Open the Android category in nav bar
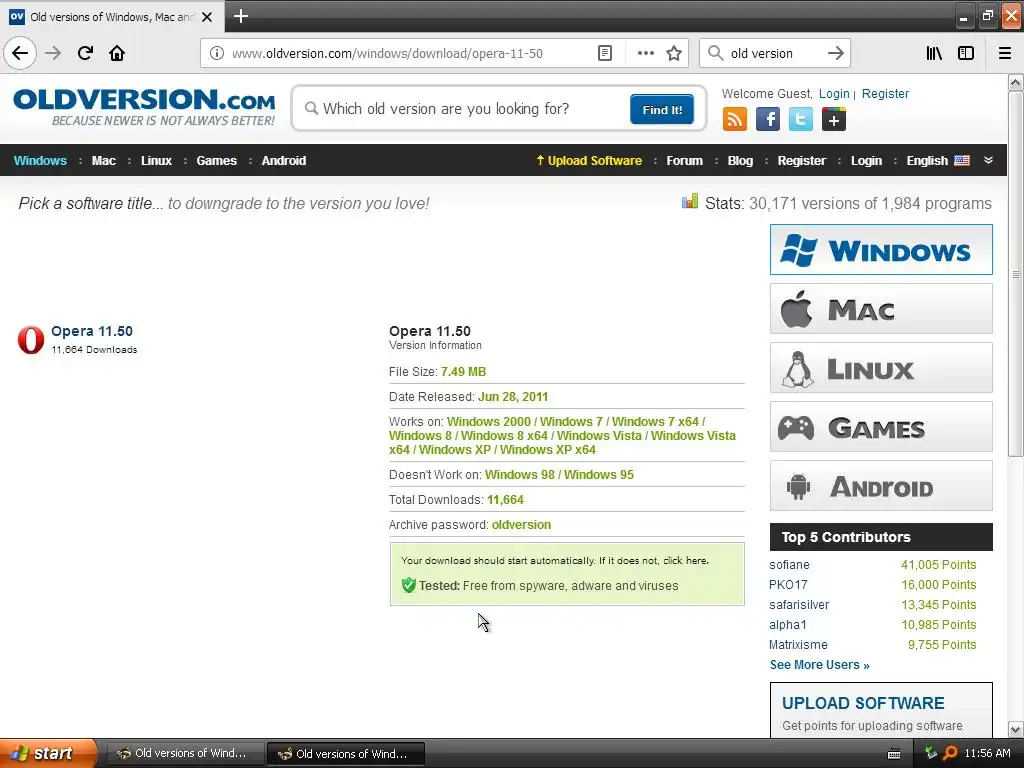Screen dimensions: 1024x768 (283, 161)
